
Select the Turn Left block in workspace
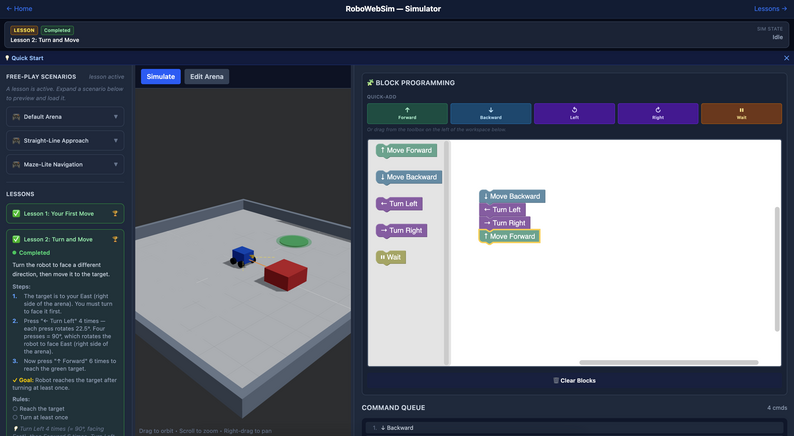(502, 210)
